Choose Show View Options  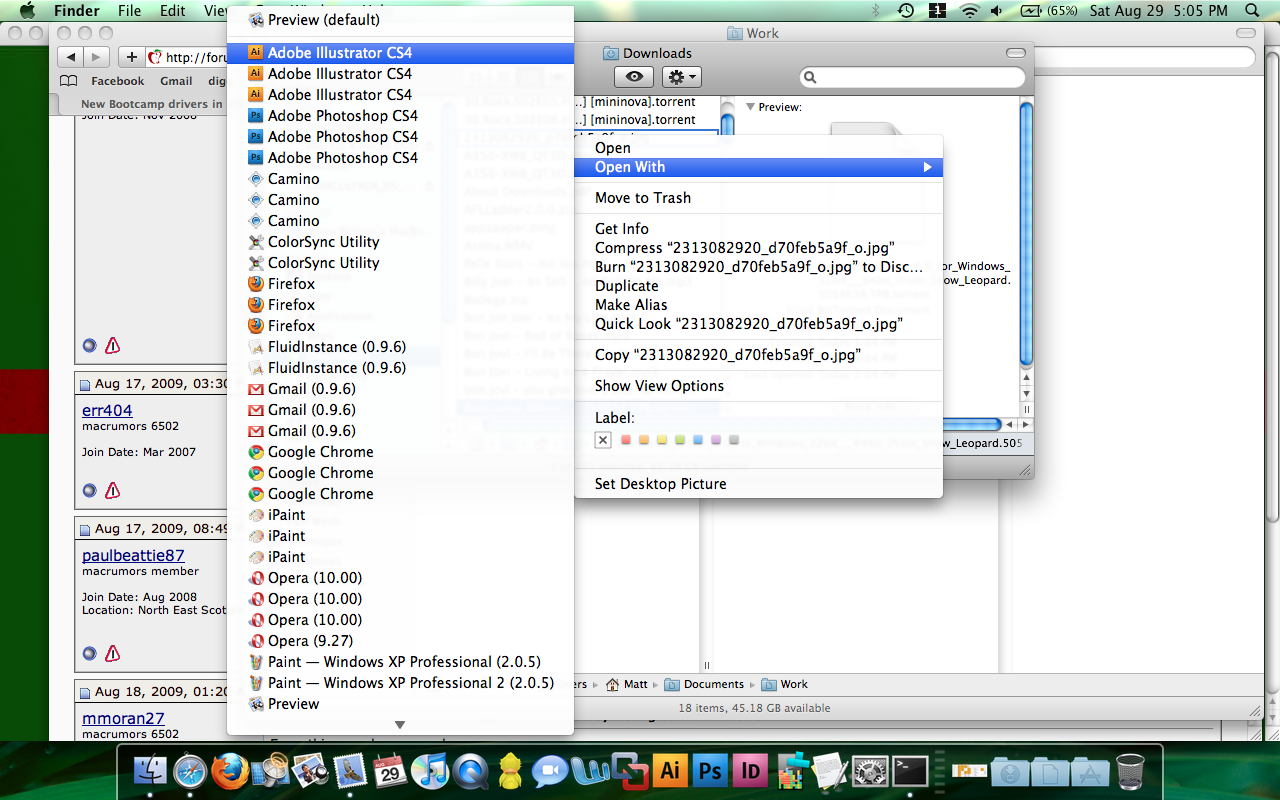[x=759, y=386]
